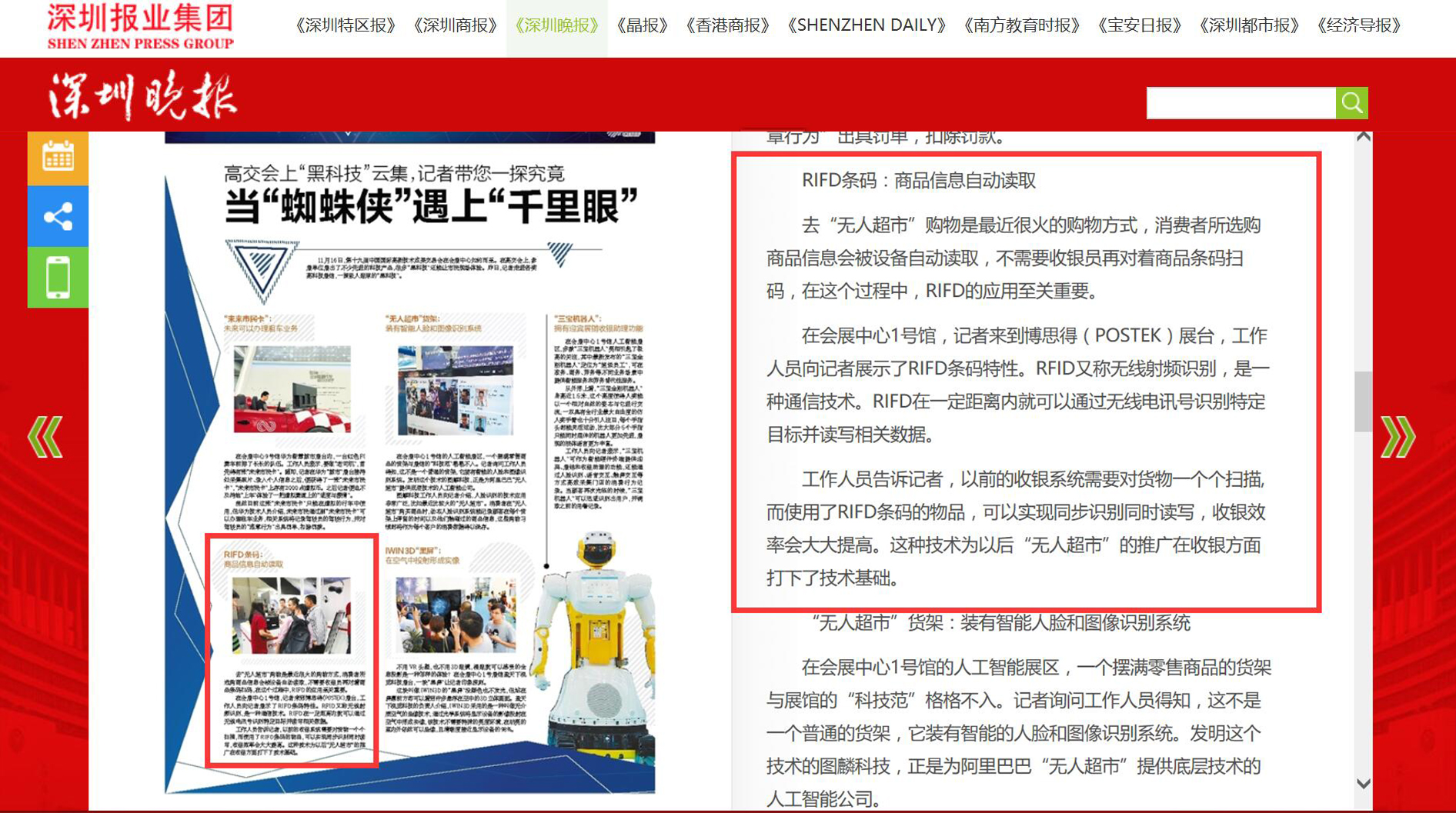1456x813 pixels.
Task: Click the 当“蜘蛛侠”遇上“千里眼” headline
Action: tap(431, 207)
